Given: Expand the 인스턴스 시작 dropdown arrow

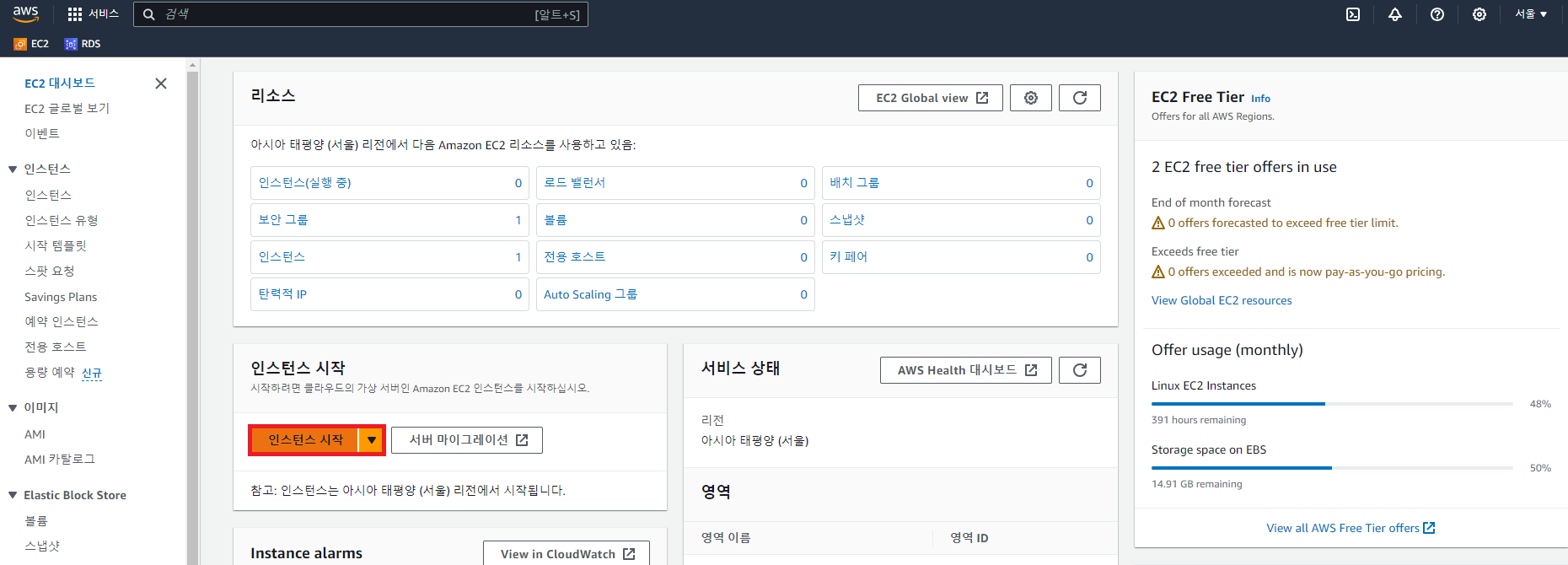Looking at the screenshot, I should 372,440.
